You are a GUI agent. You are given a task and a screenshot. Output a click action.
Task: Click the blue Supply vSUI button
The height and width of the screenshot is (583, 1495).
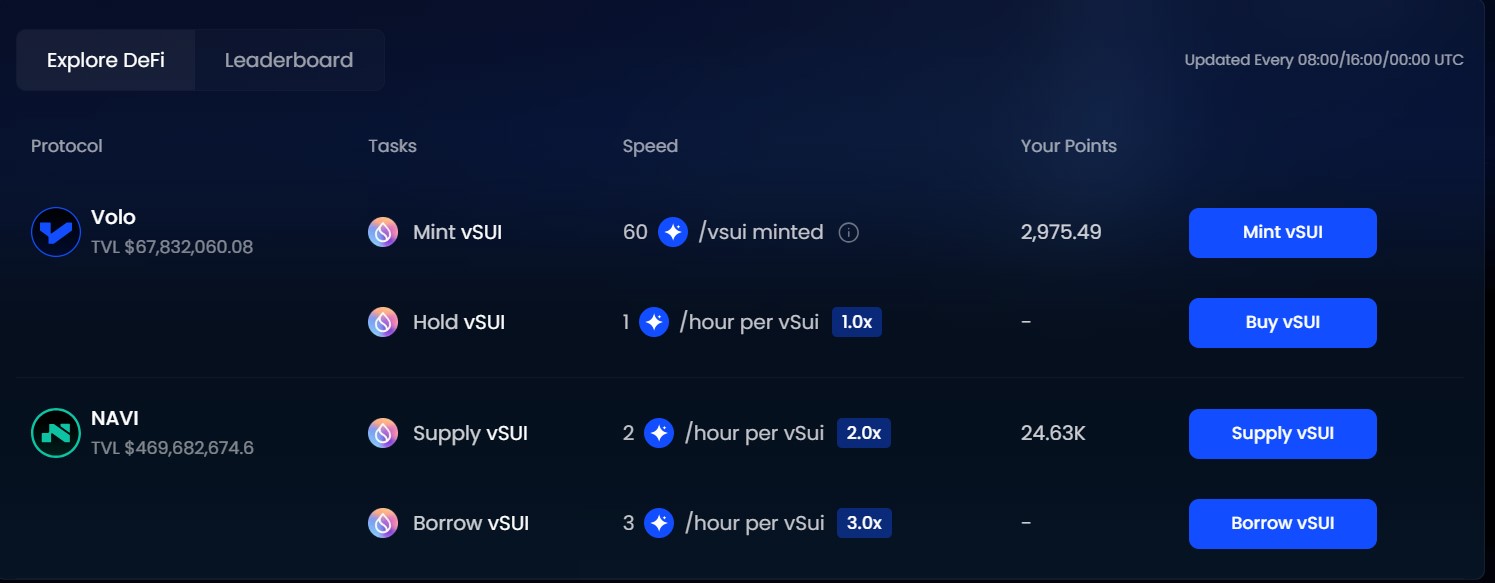1282,434
